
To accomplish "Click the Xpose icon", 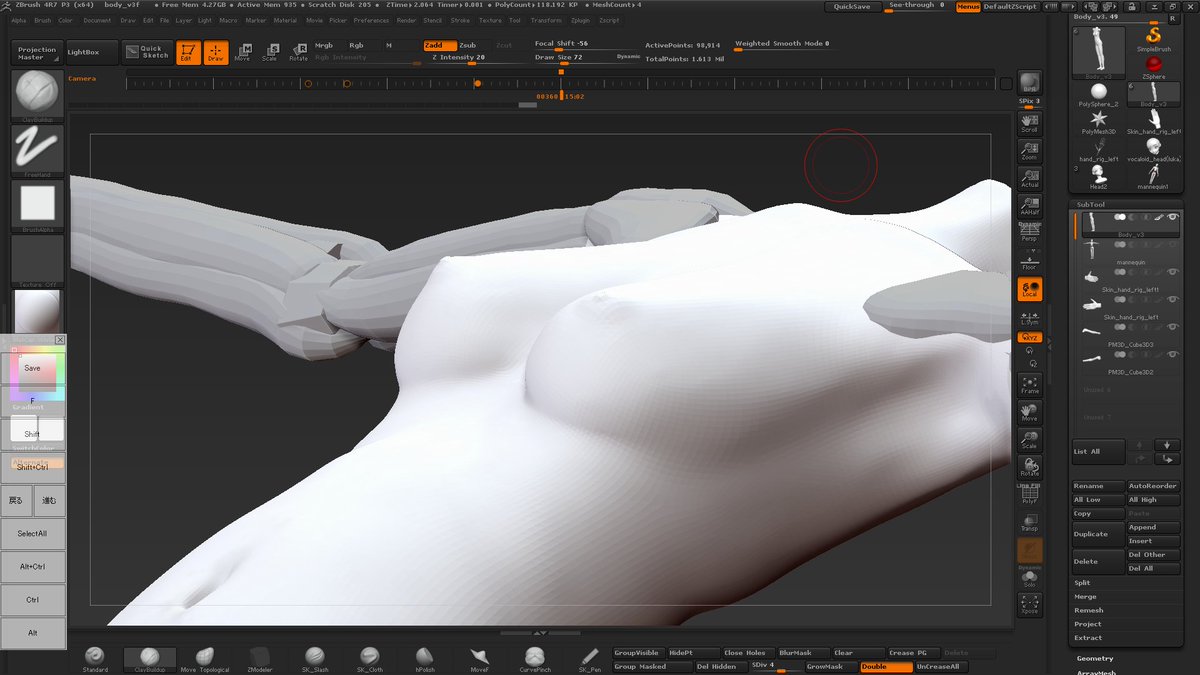I will point(1029,604).
